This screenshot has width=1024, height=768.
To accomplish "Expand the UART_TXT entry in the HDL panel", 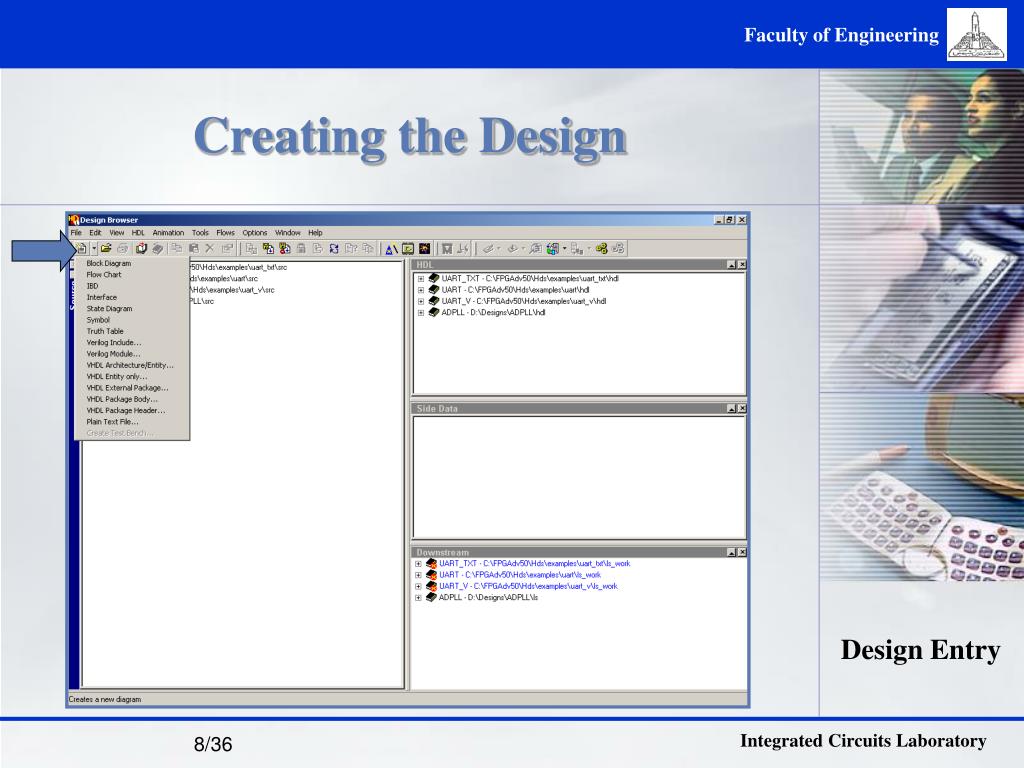I will coord(421,278).
